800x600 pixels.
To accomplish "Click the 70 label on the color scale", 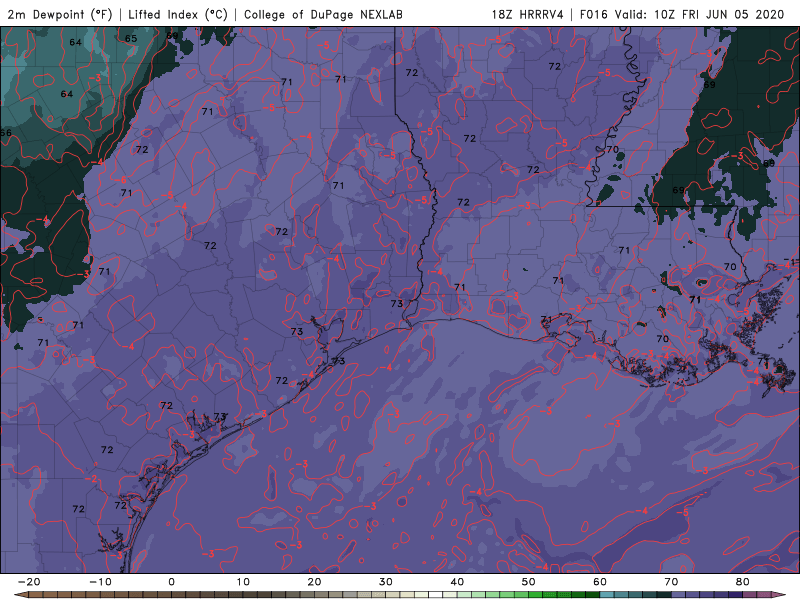I will pyautogui.click(x=671, y=582).
